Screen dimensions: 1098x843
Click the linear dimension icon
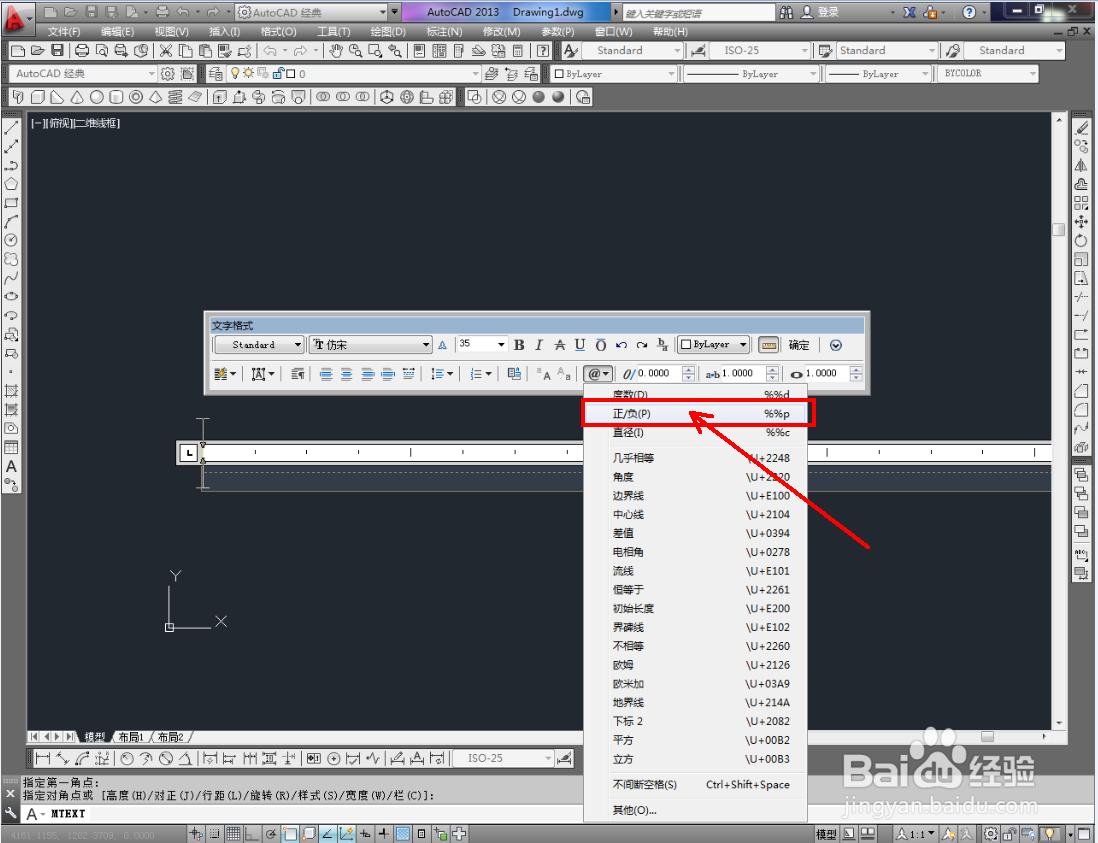coord(43,758)
